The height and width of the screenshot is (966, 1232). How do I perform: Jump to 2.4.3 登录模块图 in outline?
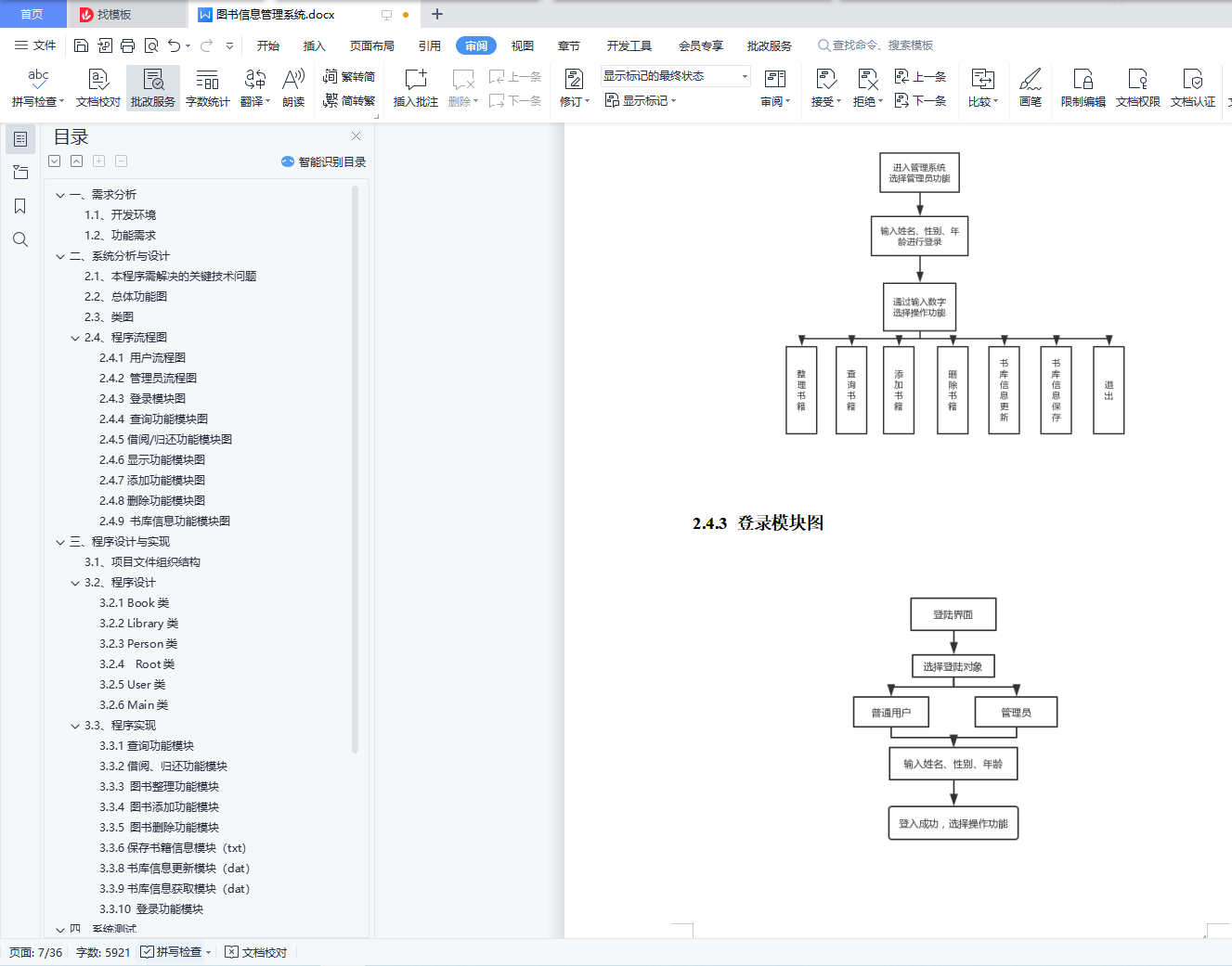tap(142, 399)
